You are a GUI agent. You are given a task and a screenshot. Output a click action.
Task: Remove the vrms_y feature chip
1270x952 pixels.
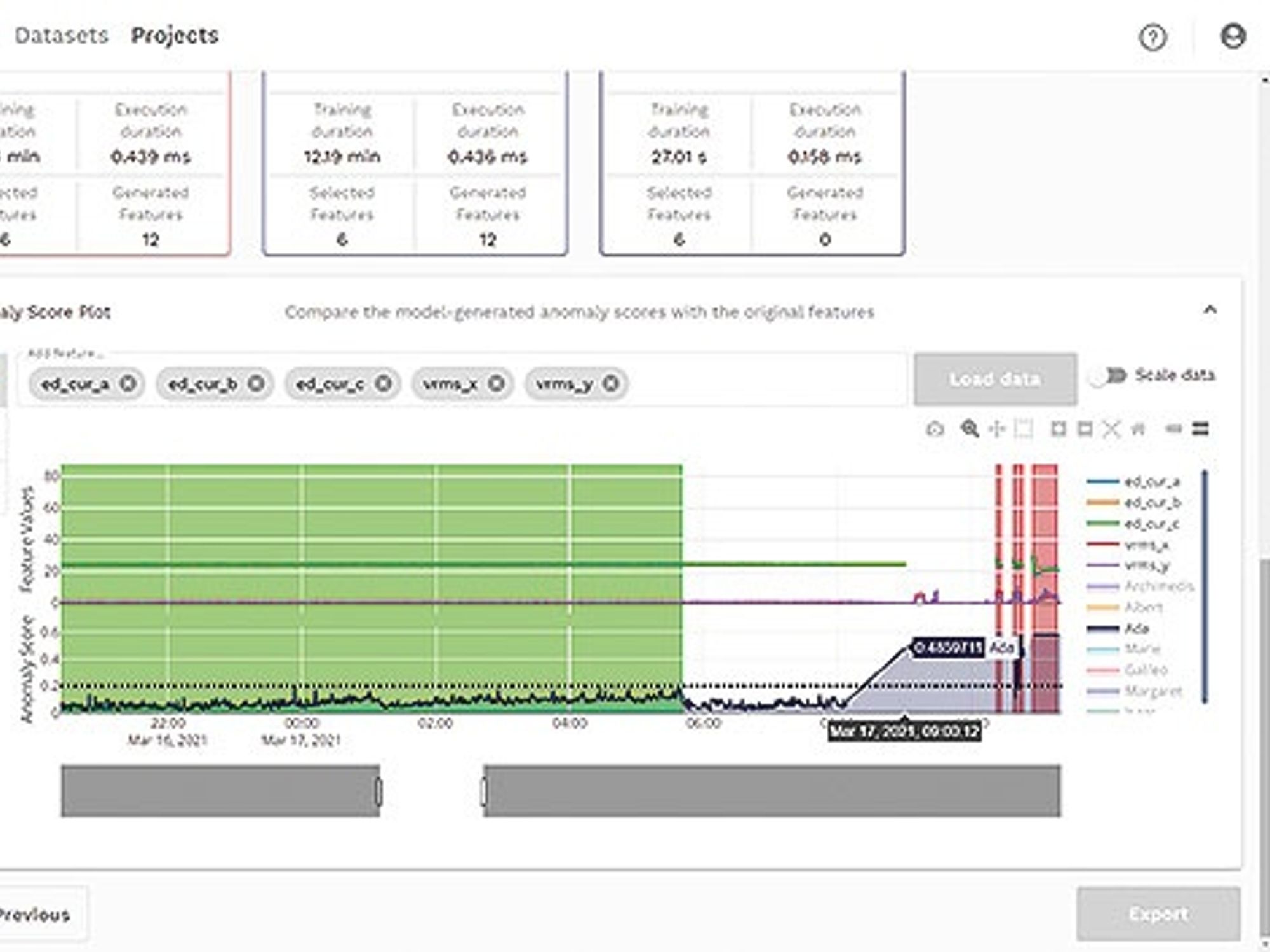pos(611,383)
